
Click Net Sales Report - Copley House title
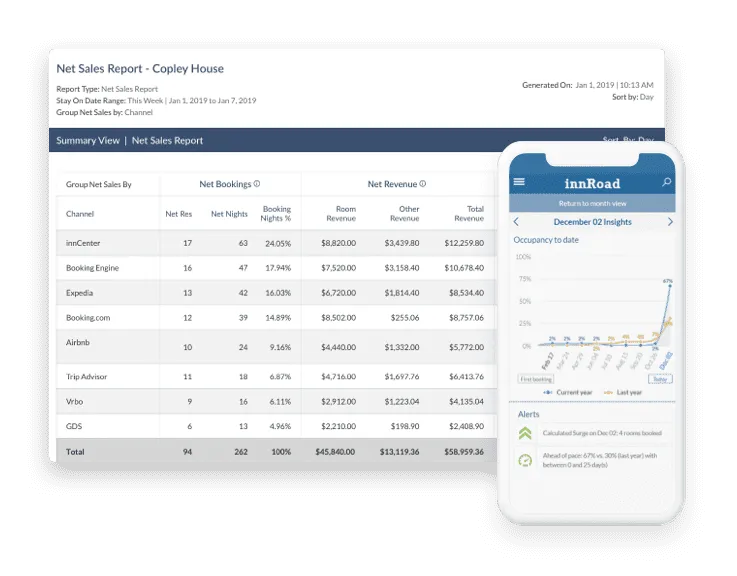click(140, 69)
